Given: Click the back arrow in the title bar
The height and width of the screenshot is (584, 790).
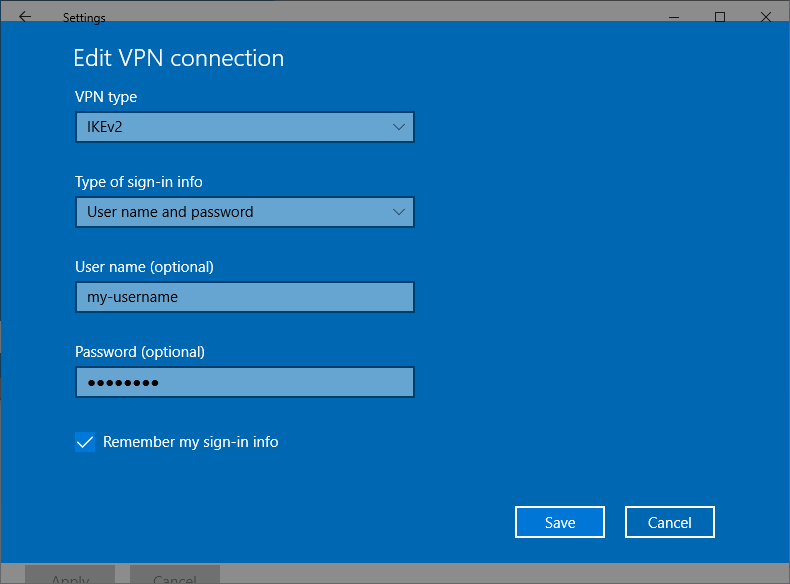Looking at the screenshot, I should pos(25,17).
